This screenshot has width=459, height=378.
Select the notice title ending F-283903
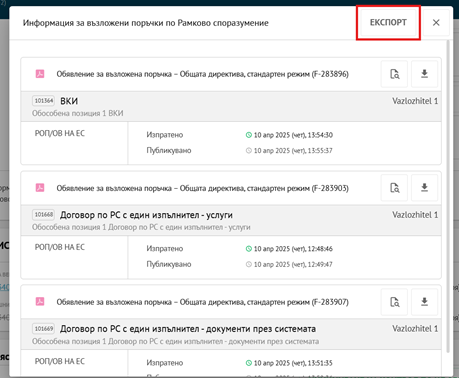click(202, 188)
